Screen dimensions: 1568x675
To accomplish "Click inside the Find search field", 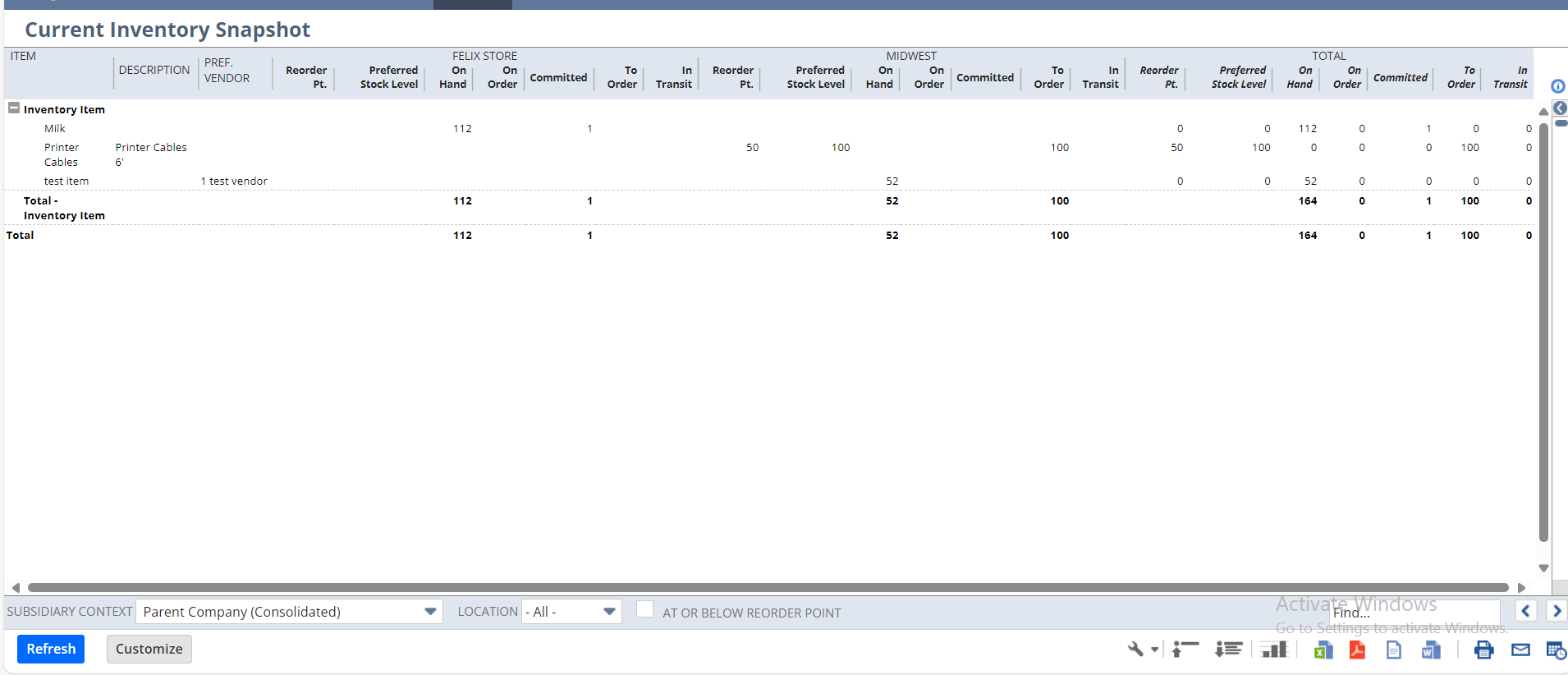I will [1414, 613].
